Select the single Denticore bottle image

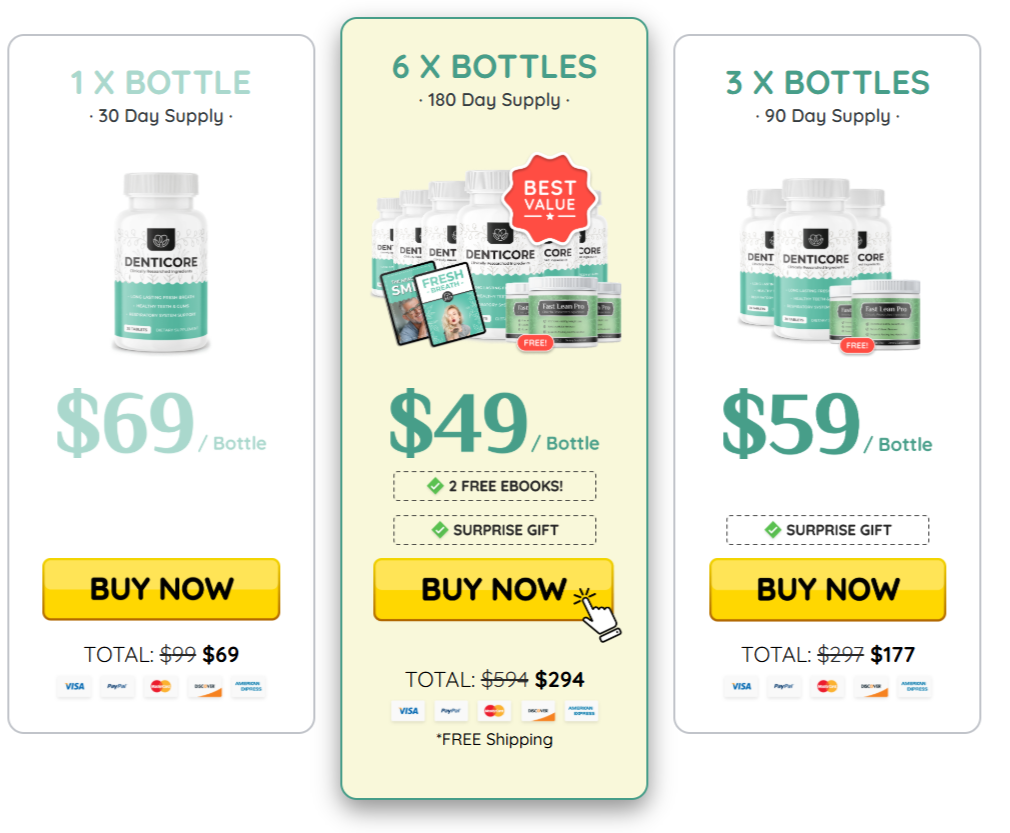[161, 262]
